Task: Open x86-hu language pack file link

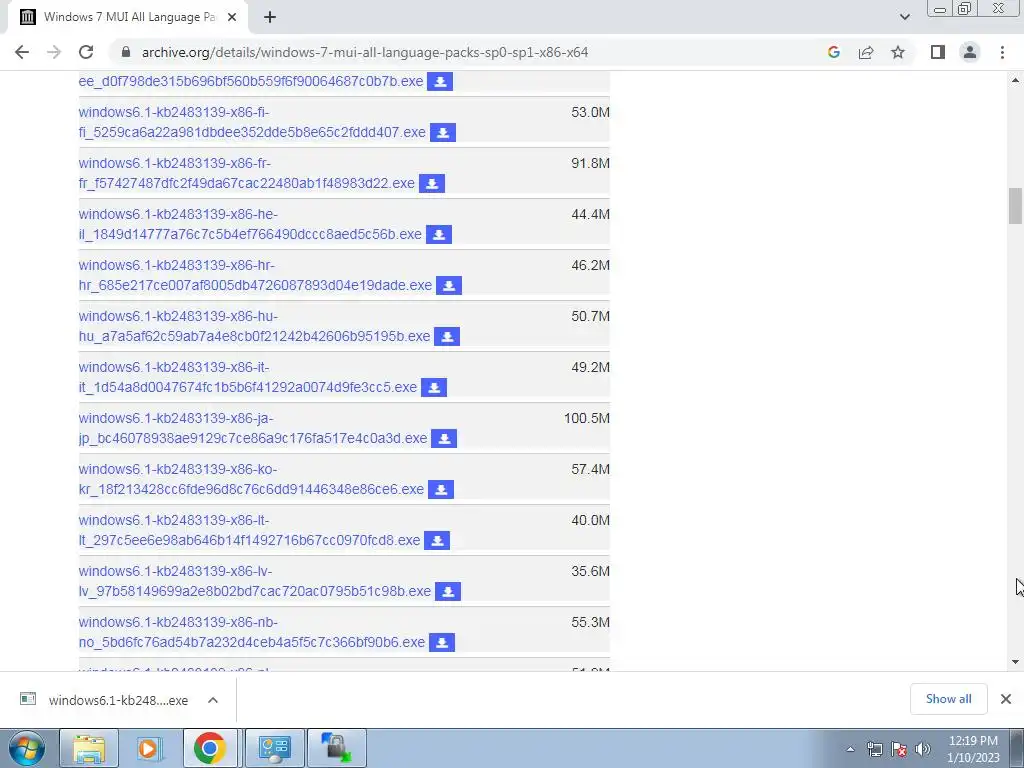Action: (255, 326)
